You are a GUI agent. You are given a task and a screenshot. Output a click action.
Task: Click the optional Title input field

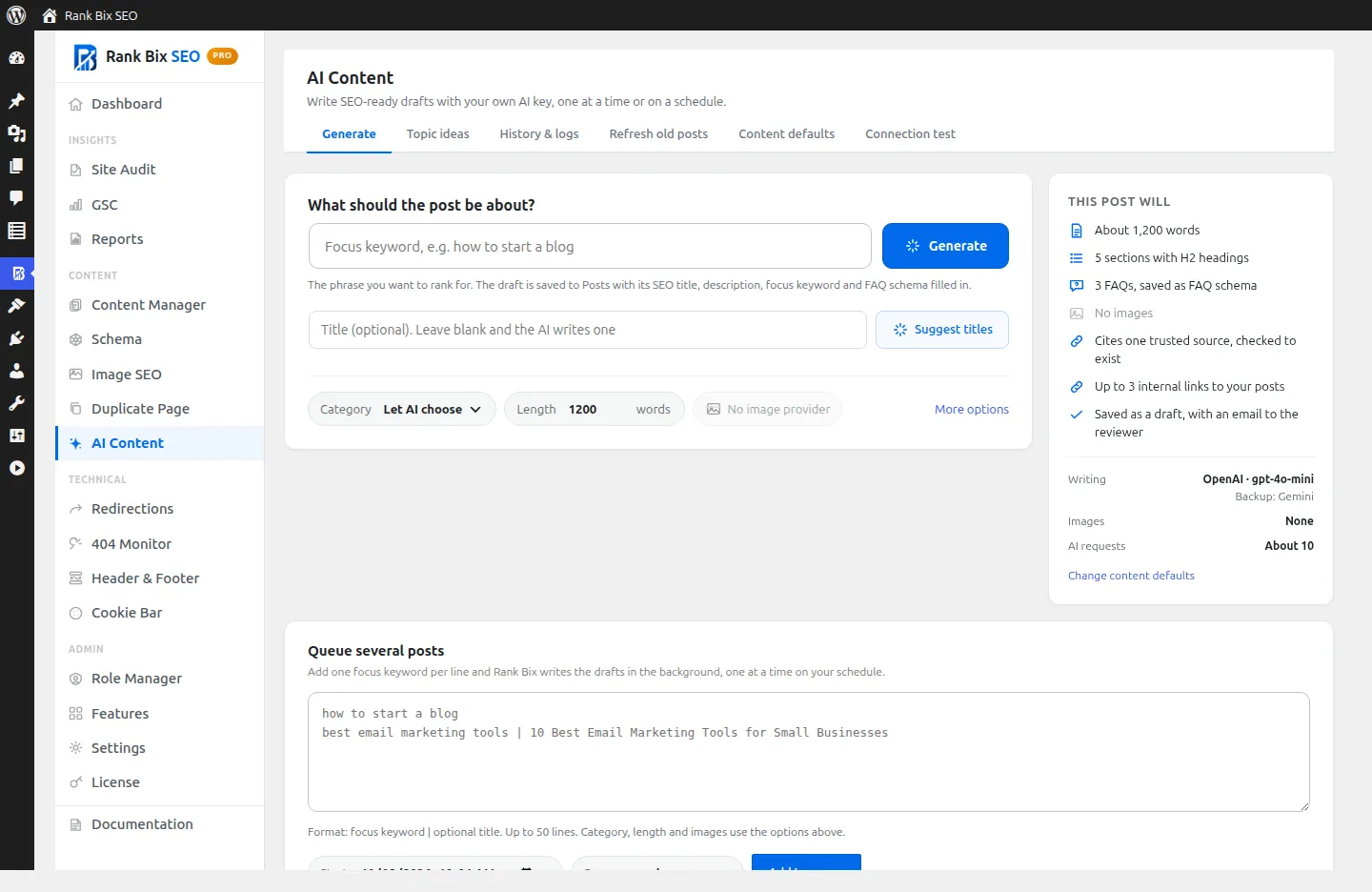pos(587,330)
